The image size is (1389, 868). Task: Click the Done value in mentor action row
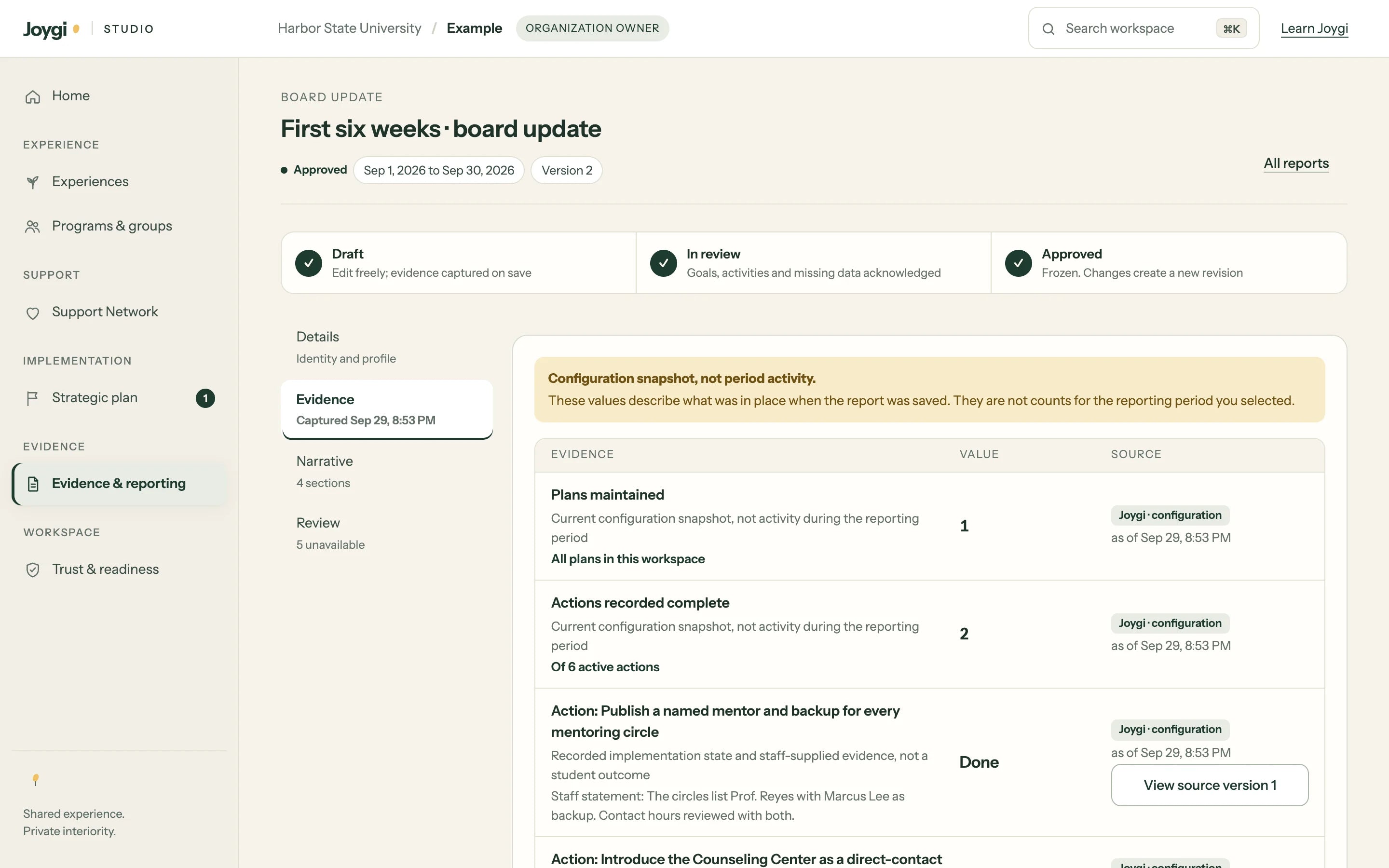[x=979, y=762]
